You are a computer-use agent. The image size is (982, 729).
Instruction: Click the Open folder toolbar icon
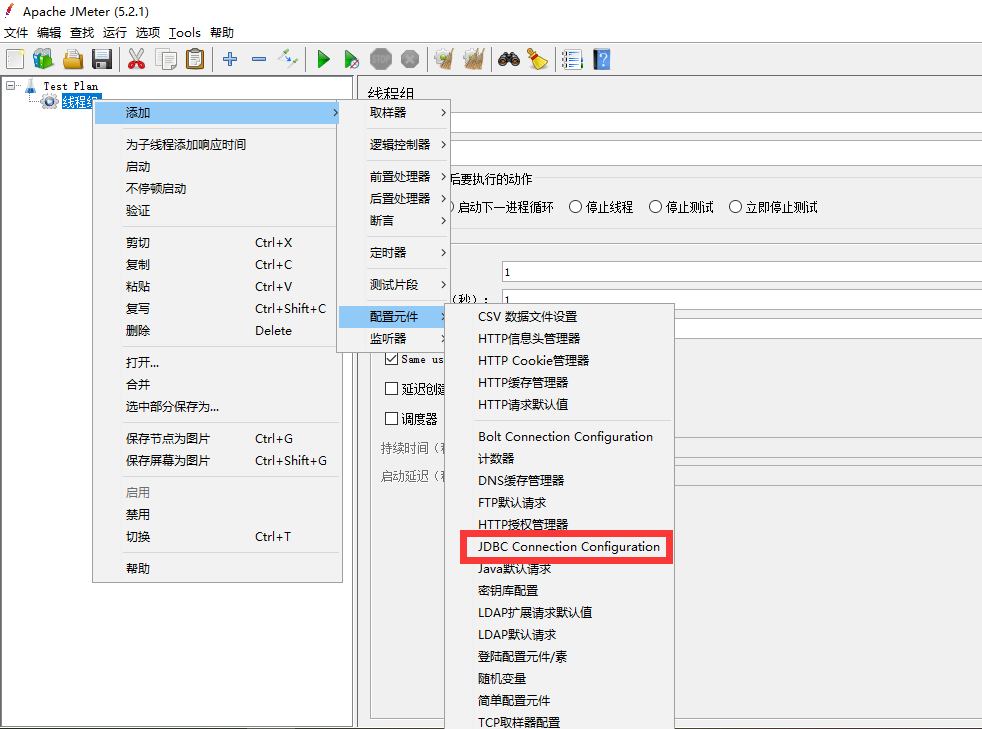73,59
